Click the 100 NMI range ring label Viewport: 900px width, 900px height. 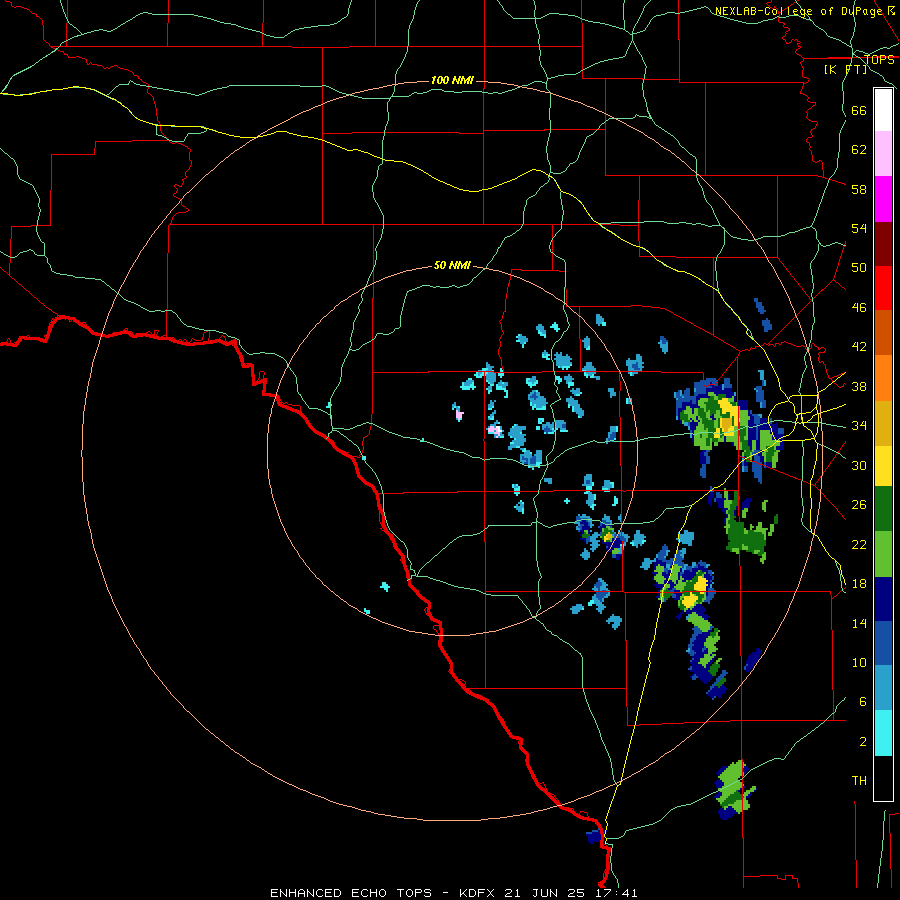tap(452, 80)
